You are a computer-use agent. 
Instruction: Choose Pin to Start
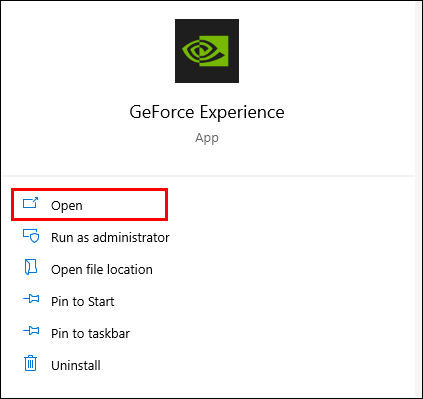tap(83, 302)
